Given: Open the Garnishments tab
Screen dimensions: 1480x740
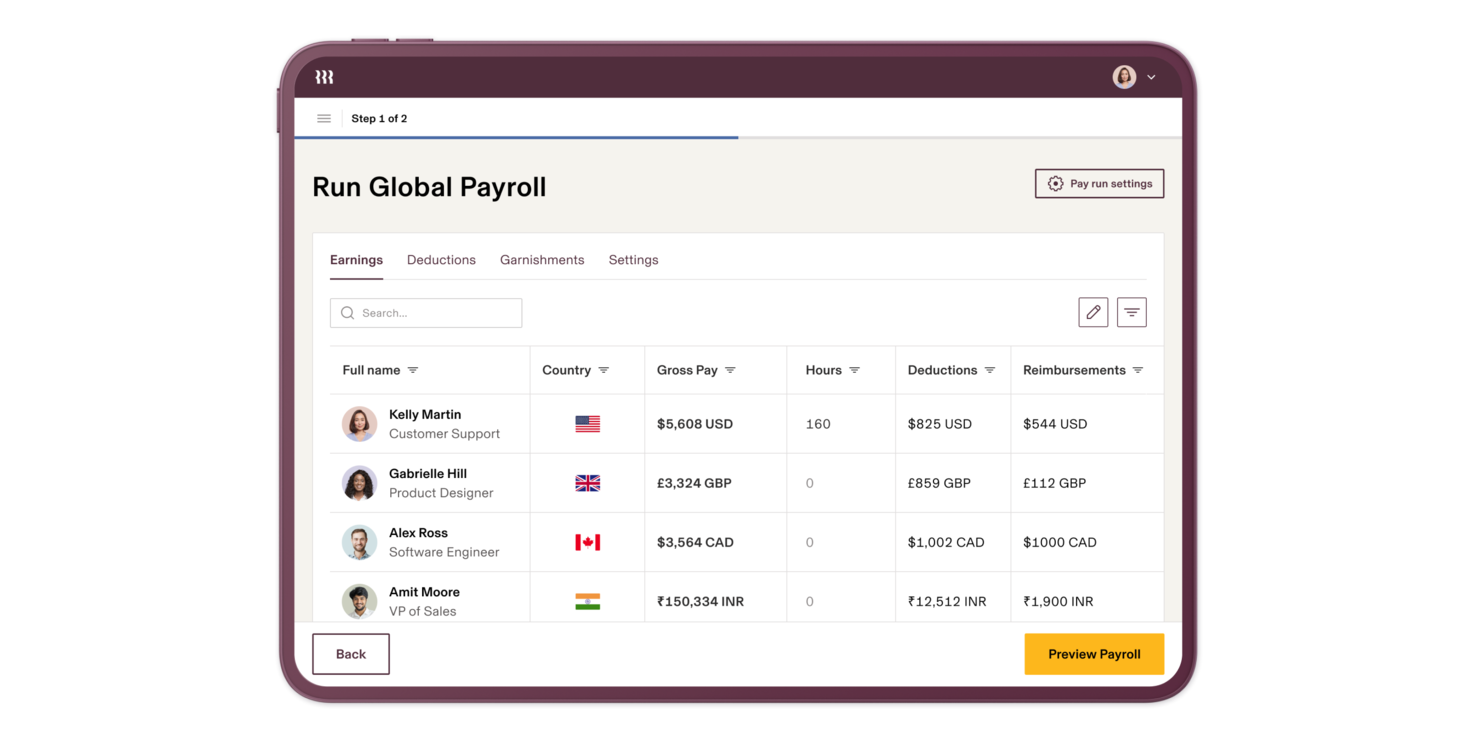Looking at the screenshot, I should click(x=542, y=259).
